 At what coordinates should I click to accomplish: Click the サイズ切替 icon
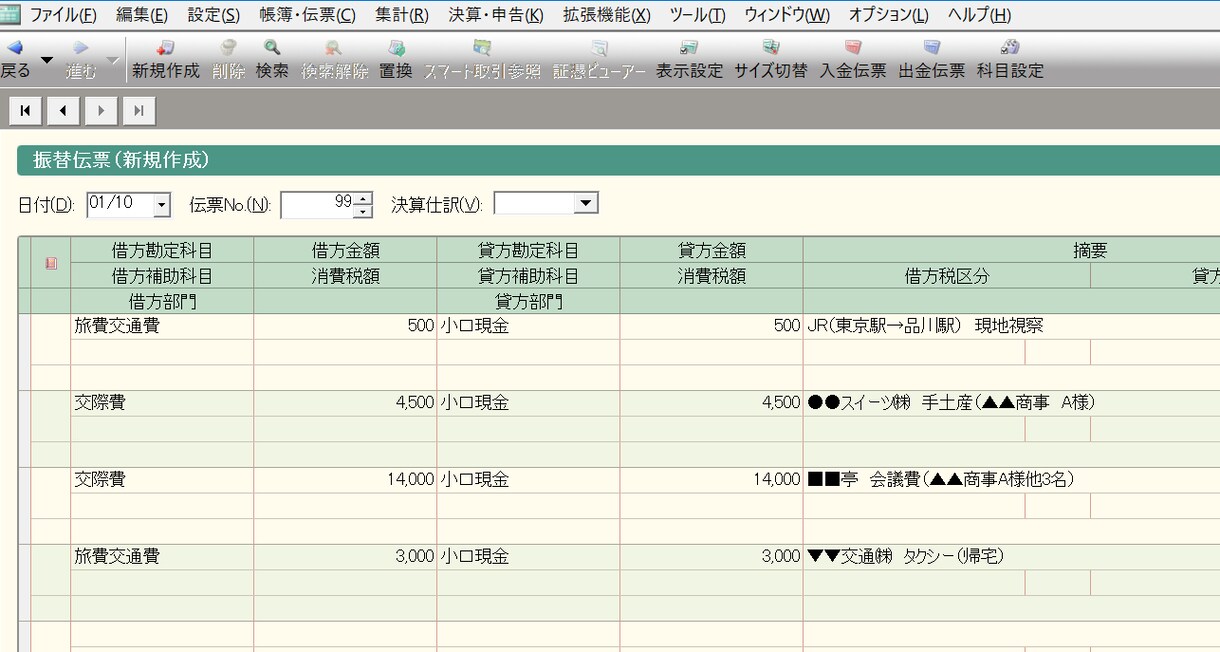771,47
